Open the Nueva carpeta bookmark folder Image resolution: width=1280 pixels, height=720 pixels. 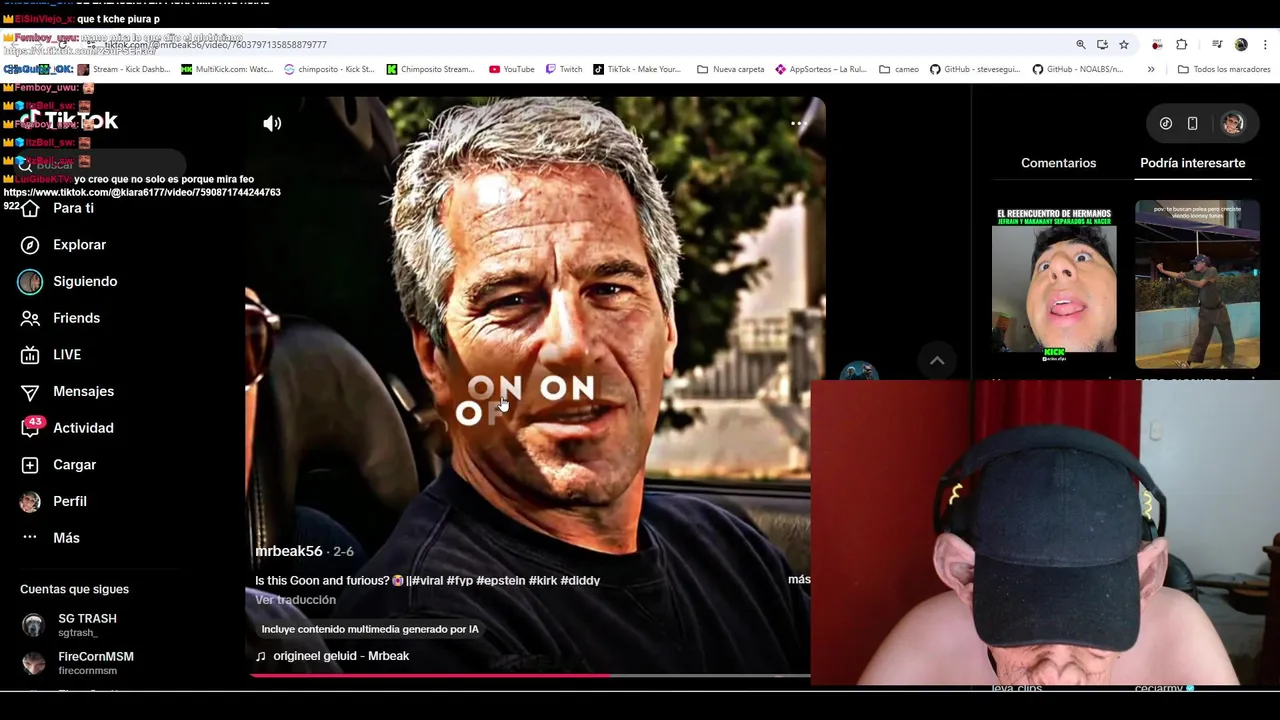tap(731, 69)
